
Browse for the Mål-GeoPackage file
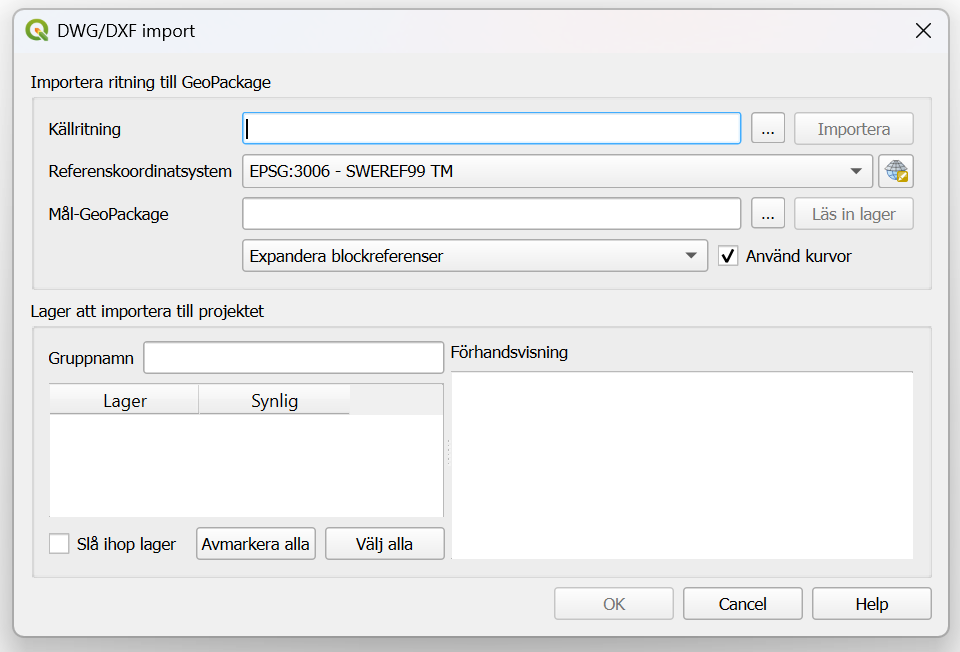coord(768,214)
